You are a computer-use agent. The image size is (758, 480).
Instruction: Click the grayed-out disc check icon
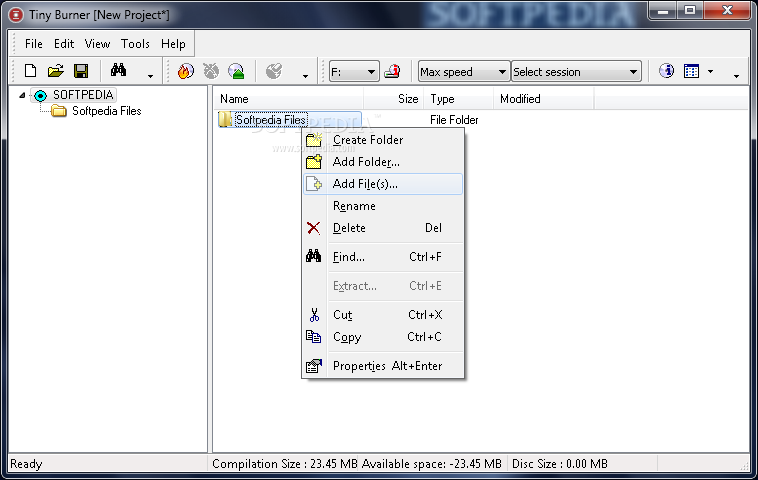[x=274, y=71]
